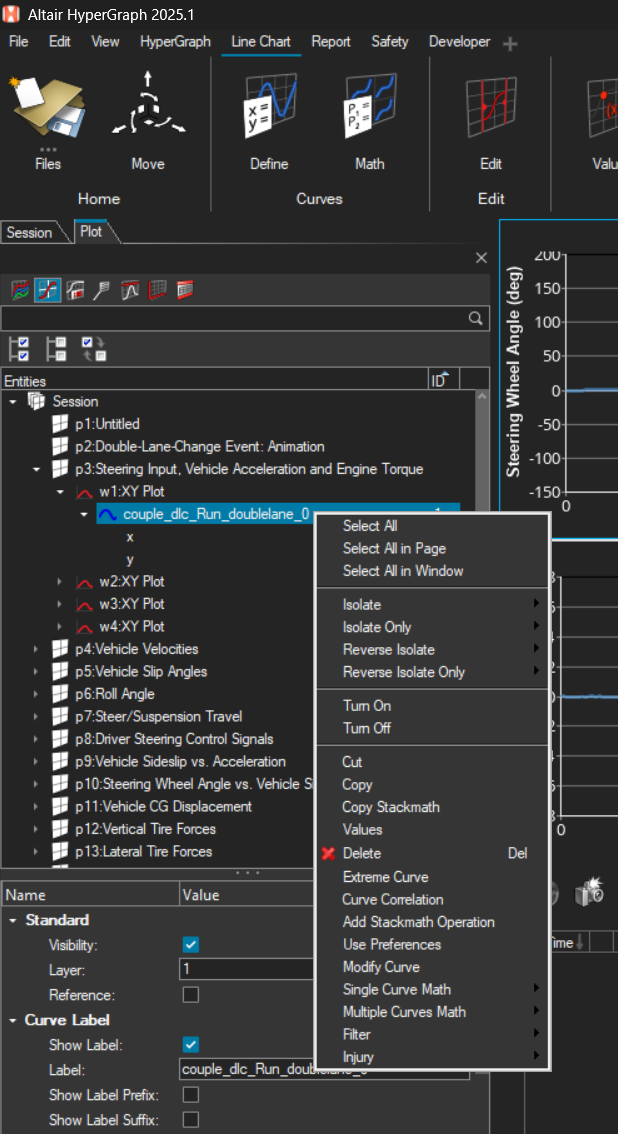Click the Layer value field
Screen dimensions: 618x1134
[x=246, y=970]
